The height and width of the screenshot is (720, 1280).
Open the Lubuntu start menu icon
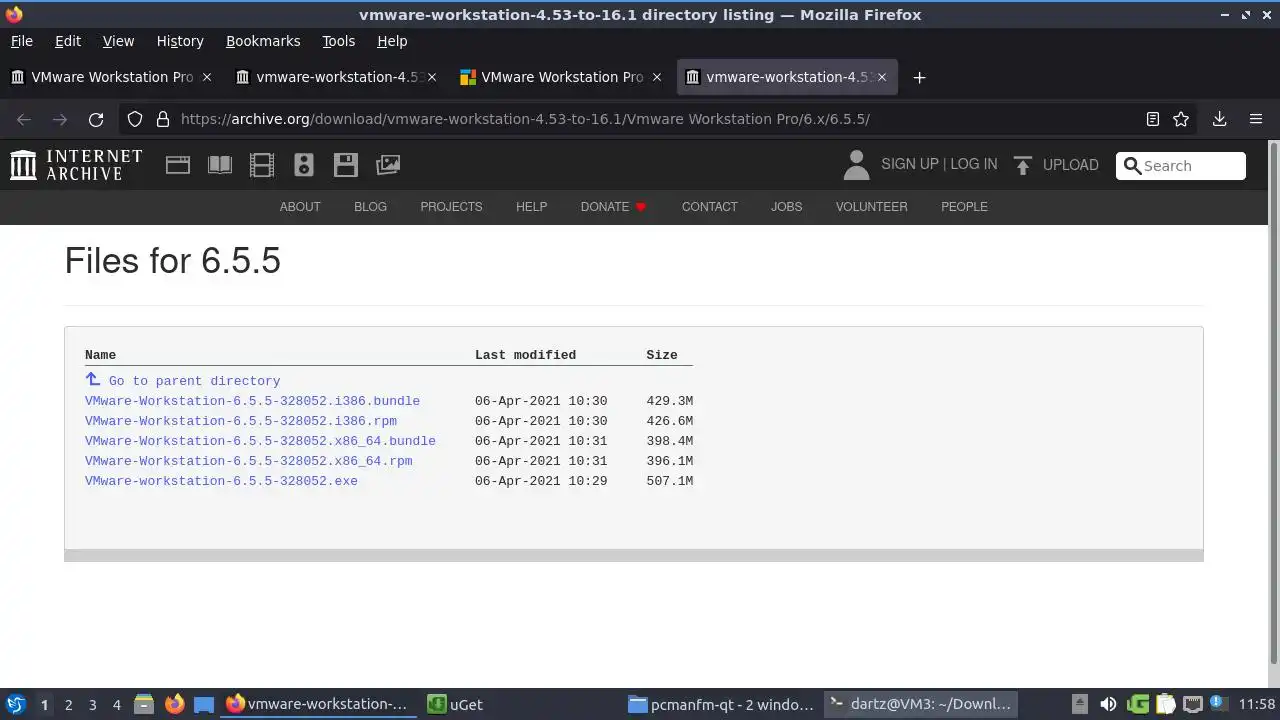click(15, 704)
